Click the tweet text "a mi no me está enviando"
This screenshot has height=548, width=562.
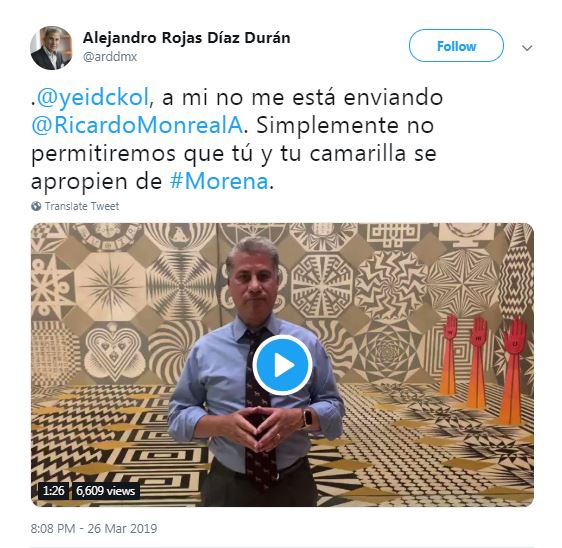(x=303, y=97)
